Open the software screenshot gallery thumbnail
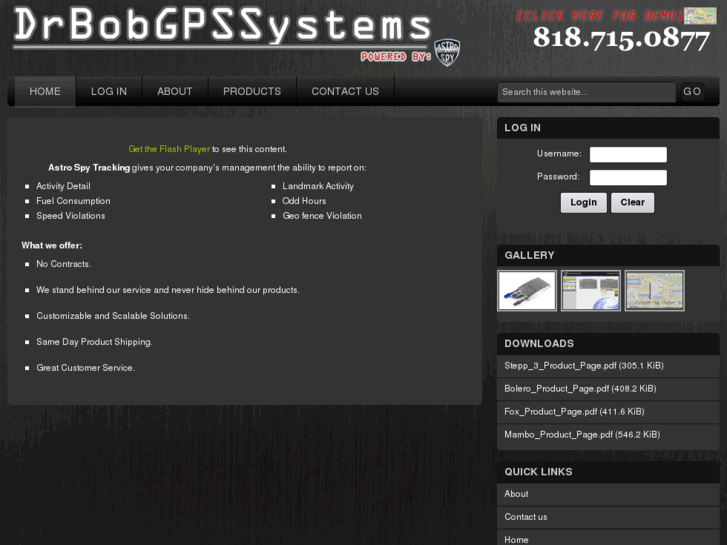727x545 pixels. [x=591, y=291]
